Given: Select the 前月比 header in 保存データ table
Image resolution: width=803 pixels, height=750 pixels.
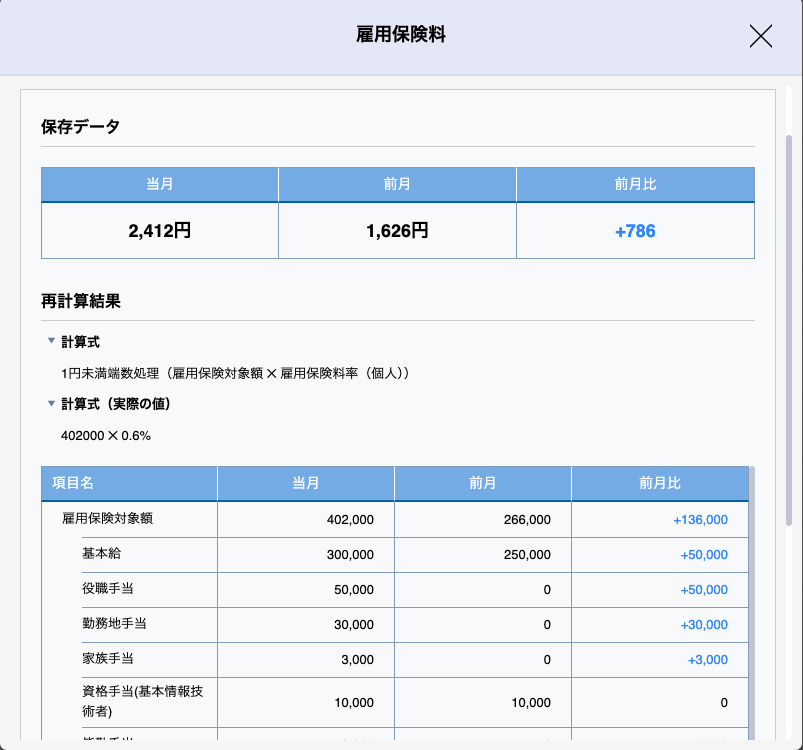Looking at the screenshot, I should 635,184.
